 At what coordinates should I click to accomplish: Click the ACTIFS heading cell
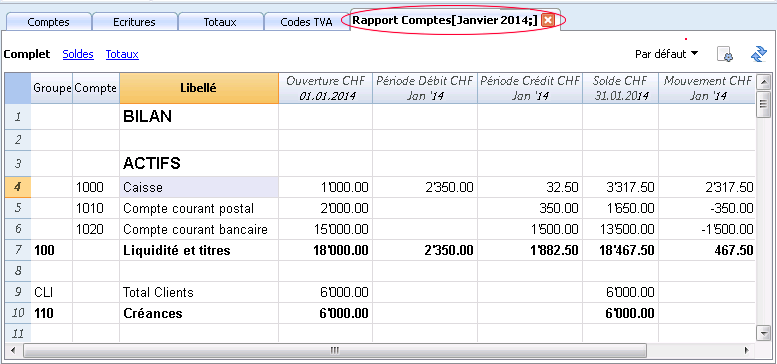(199, 163)
